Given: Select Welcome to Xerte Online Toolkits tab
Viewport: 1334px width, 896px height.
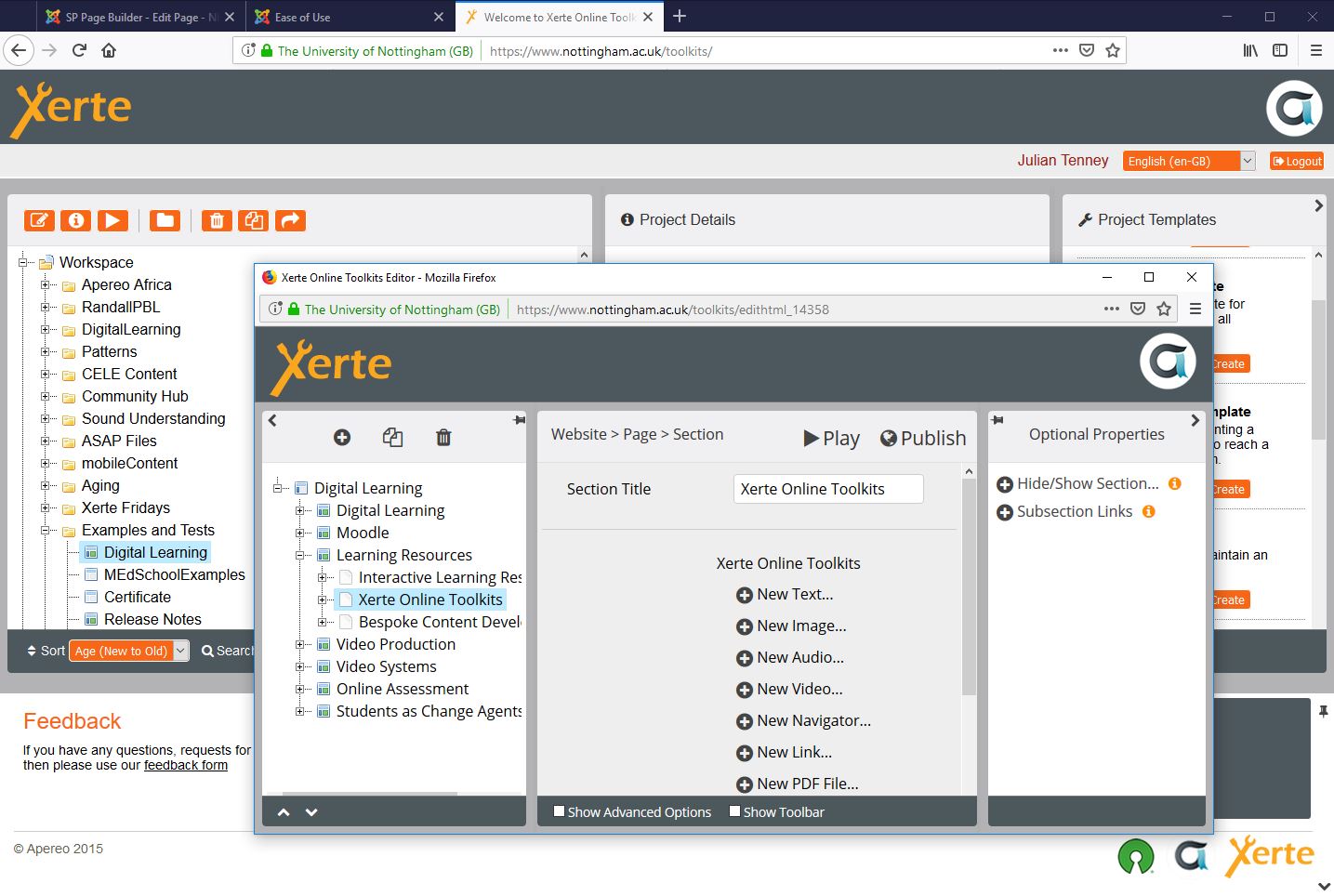Looking at the screenshot, I should coord(559,17).
